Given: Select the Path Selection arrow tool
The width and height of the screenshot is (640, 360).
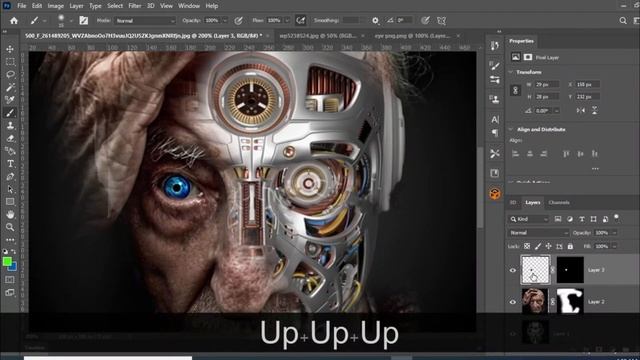Looking at the screenshot, I should point(10,189).
